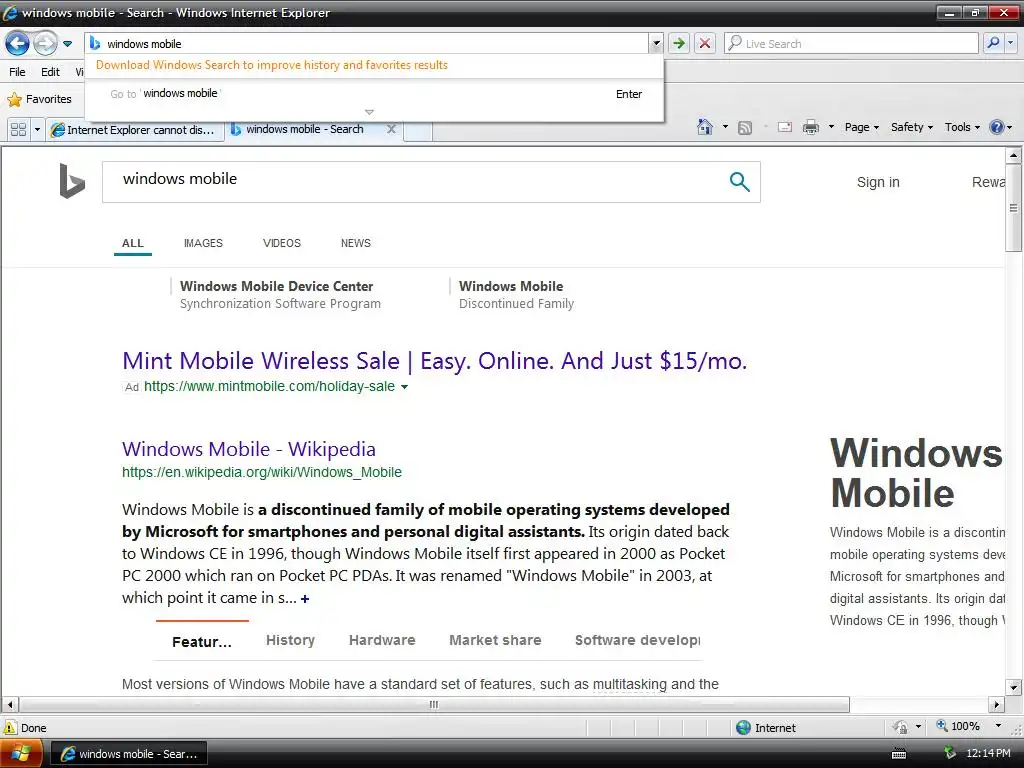Expand the autocomplete list chevron

tap(369, 112)
